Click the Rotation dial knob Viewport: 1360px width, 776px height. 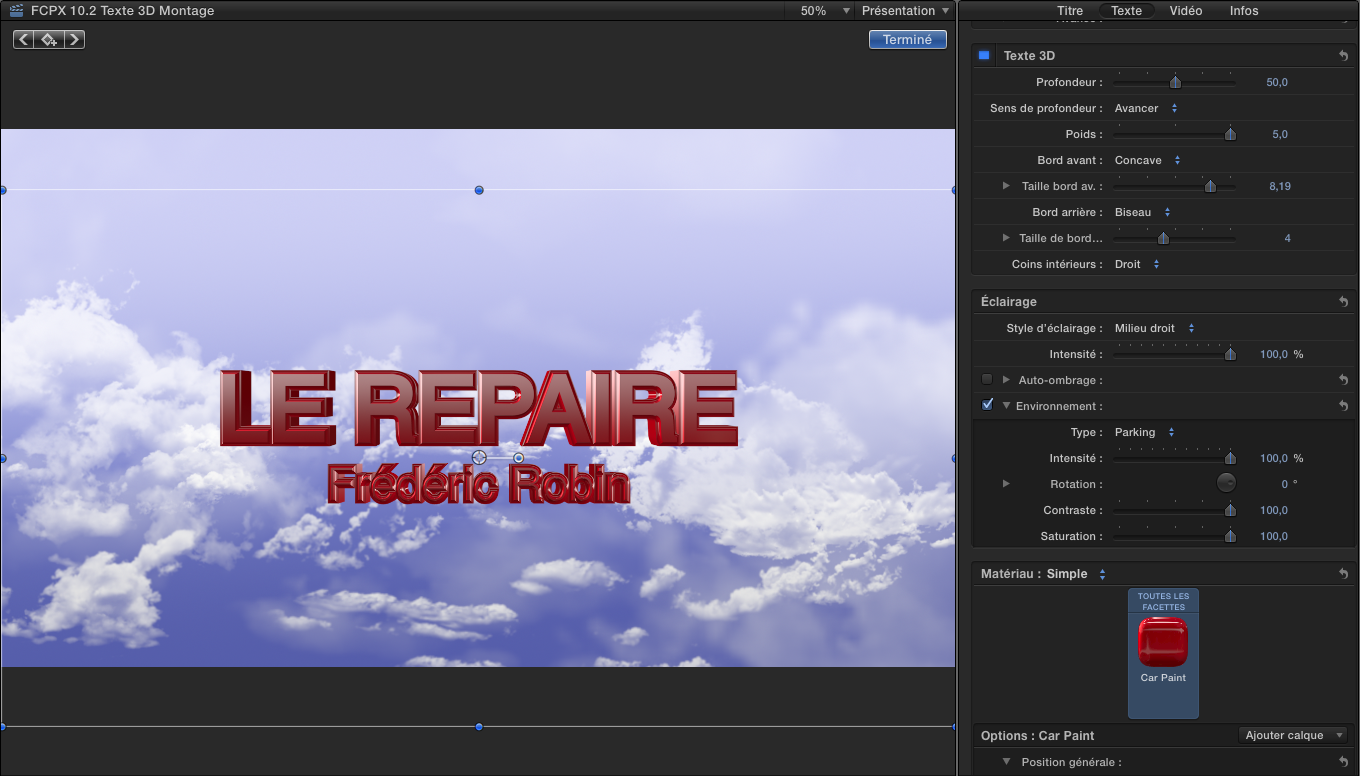(x=1226, y=484)
